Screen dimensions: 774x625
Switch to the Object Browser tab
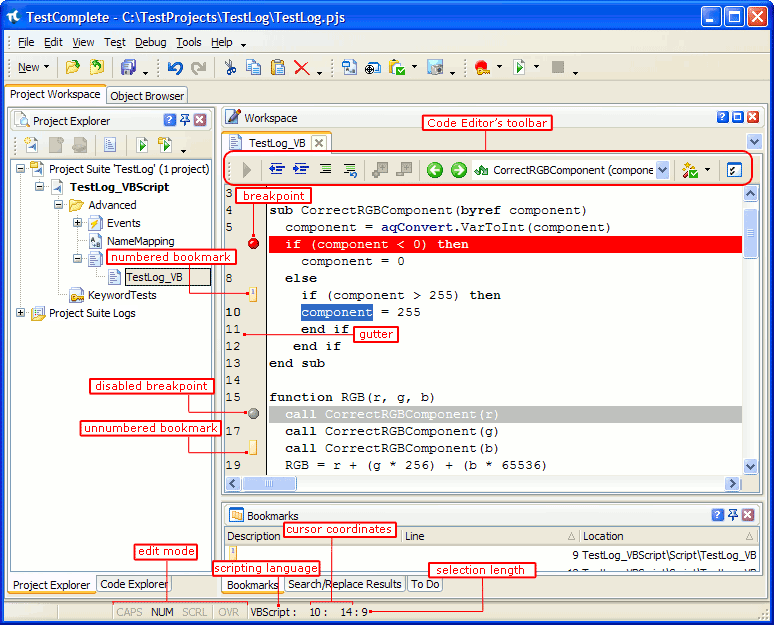click(147, 96)
